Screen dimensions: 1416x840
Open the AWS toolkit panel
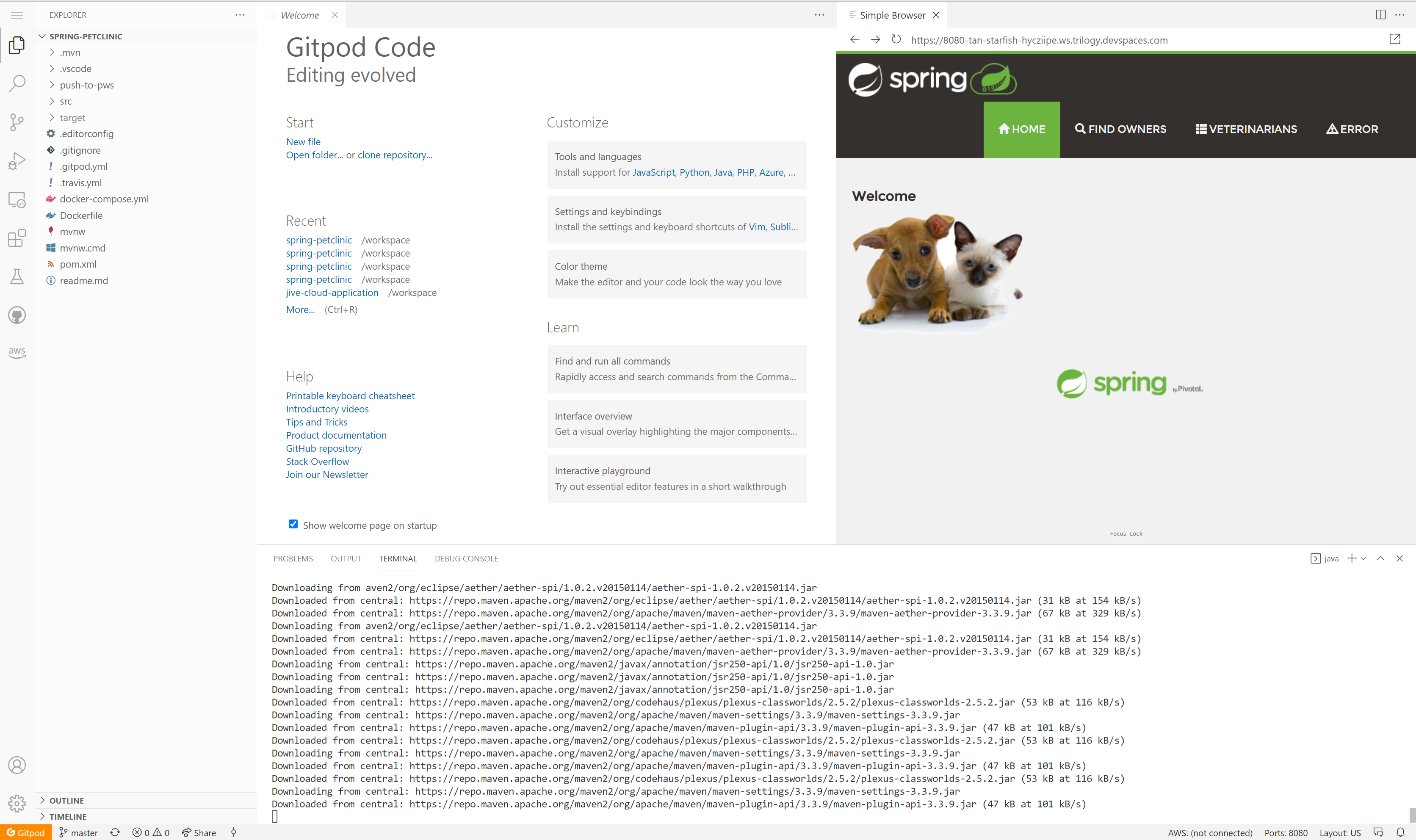17,351
